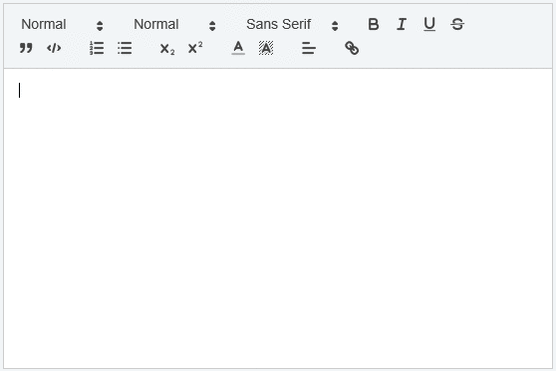Toggle bold formatting
This screenshot has height=371, width=556.
tap(373, 24)
